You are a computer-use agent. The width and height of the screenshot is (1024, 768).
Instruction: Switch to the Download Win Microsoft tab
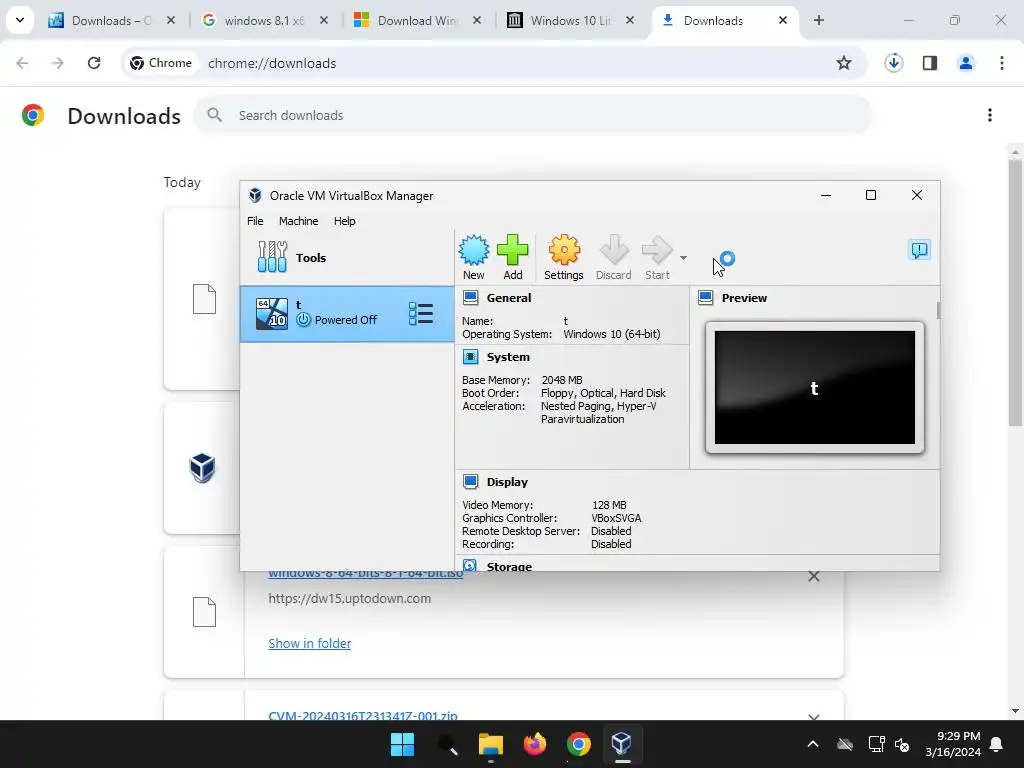pyautogui.click(x=417, y=20)
